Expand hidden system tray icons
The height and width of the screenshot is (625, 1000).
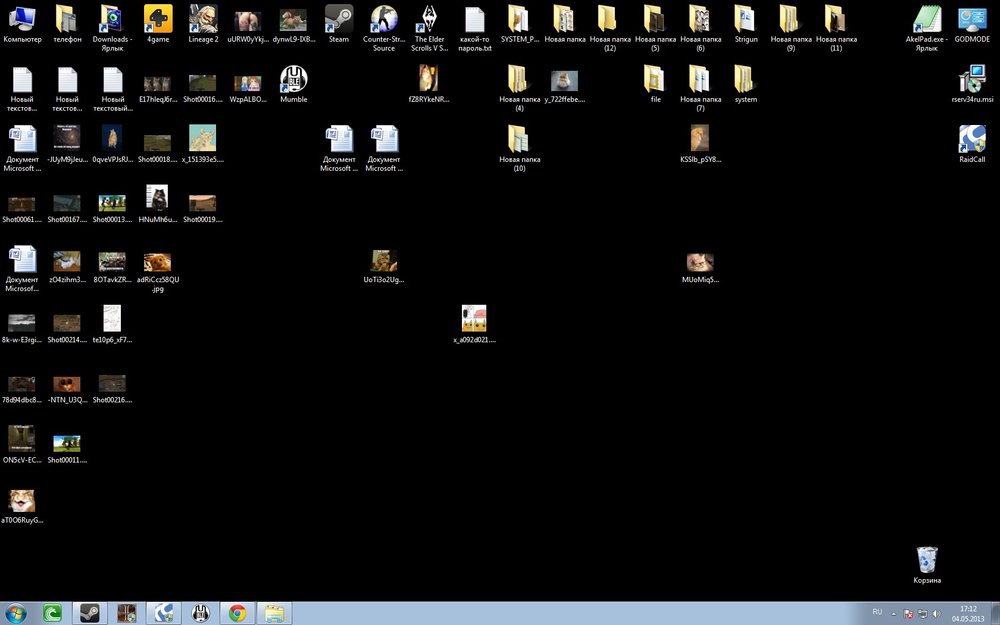tap(893, 613)
